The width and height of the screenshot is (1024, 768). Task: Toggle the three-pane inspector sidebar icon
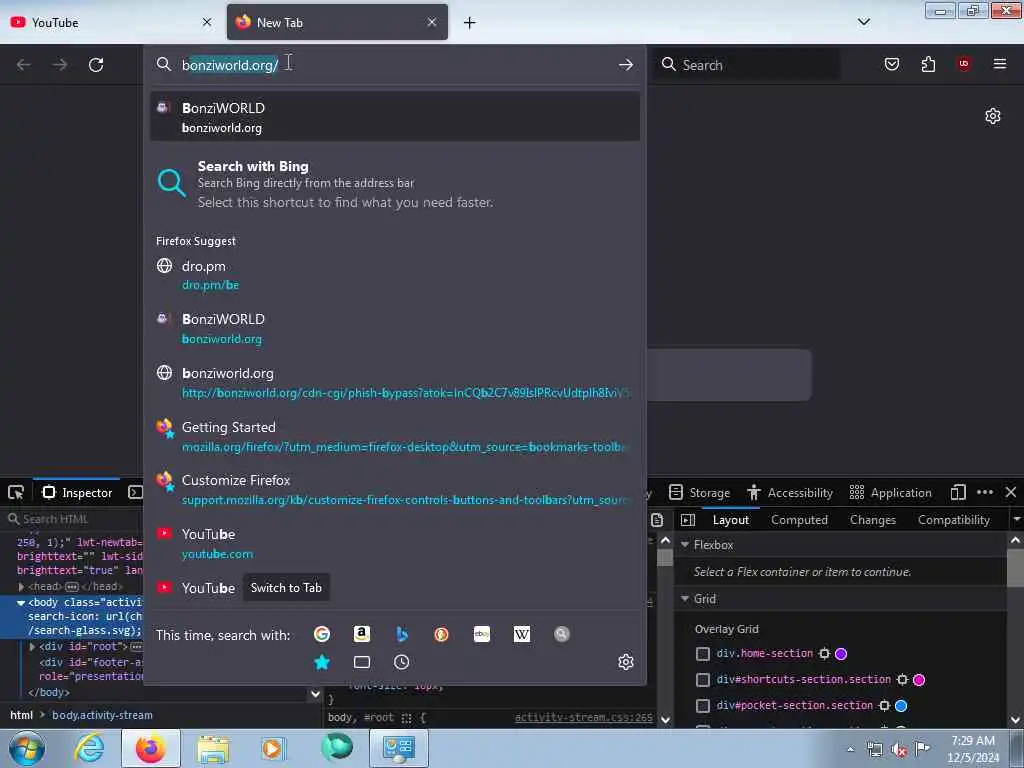688,520
